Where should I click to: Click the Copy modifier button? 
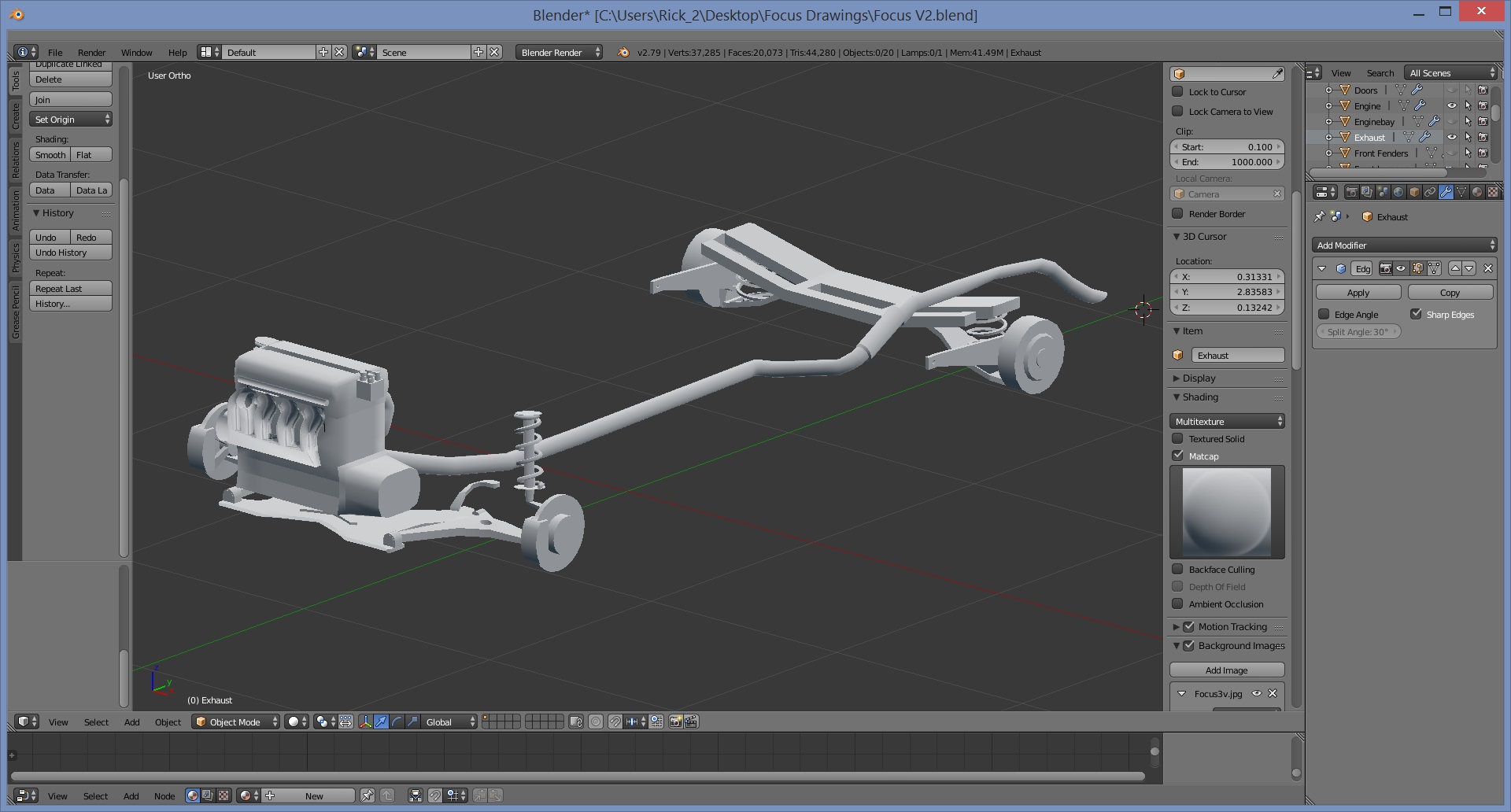(x=1450, y=292)
